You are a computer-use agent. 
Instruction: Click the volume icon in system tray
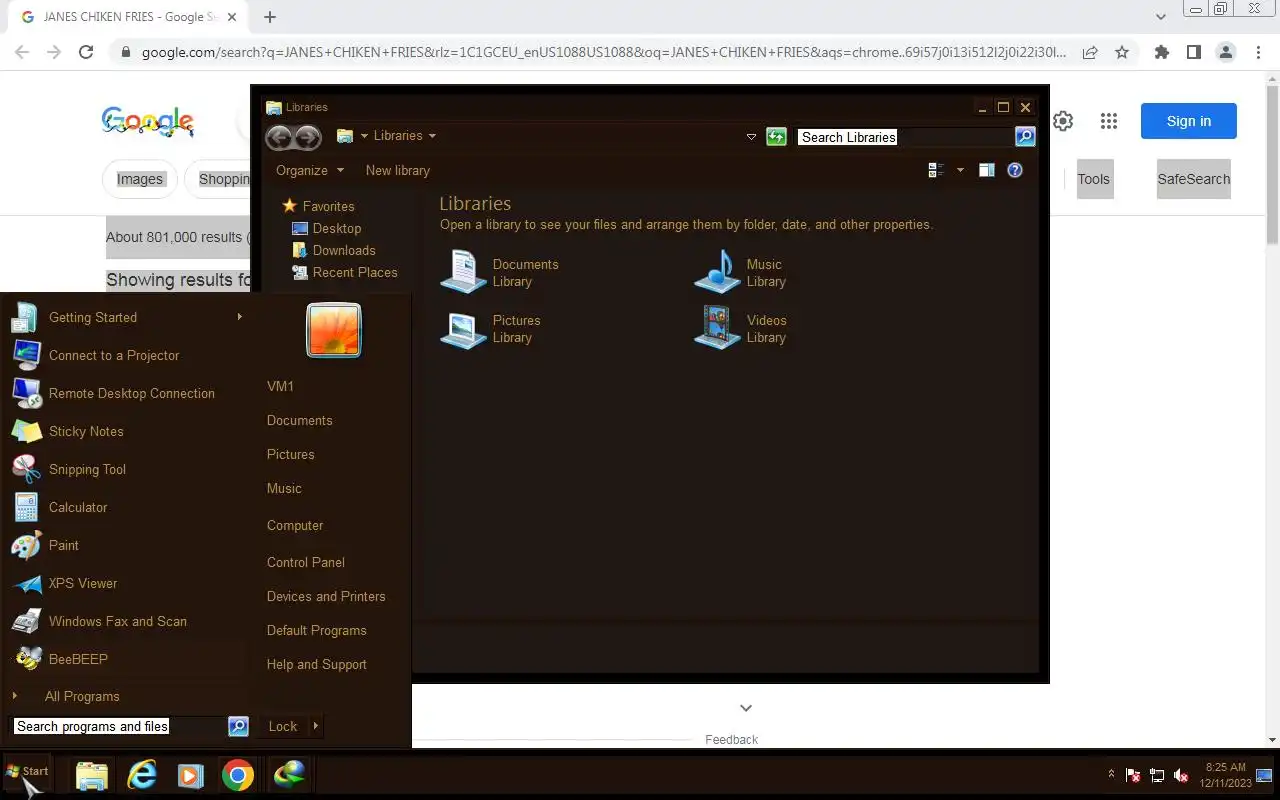(x=1181, y=775)
